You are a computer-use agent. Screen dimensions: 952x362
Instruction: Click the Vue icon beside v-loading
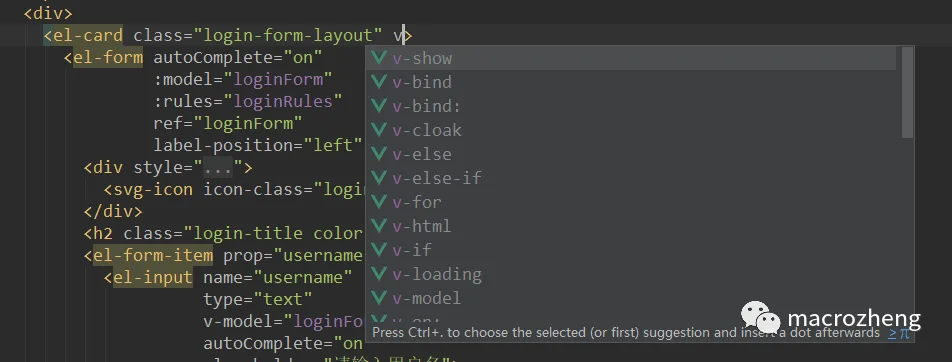379,274
